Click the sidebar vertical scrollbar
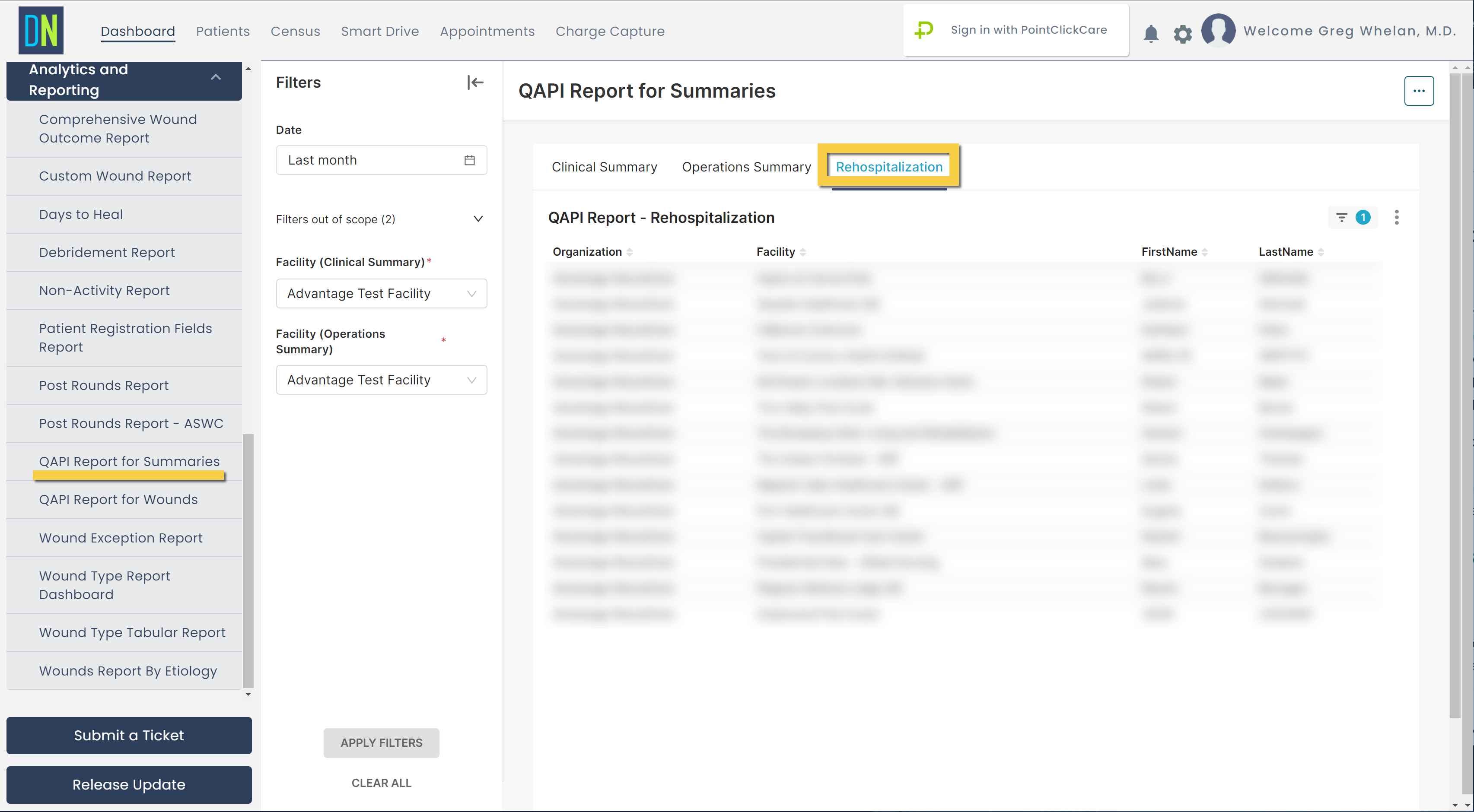This screenshot has width=1474, height=812. [248, 560]
